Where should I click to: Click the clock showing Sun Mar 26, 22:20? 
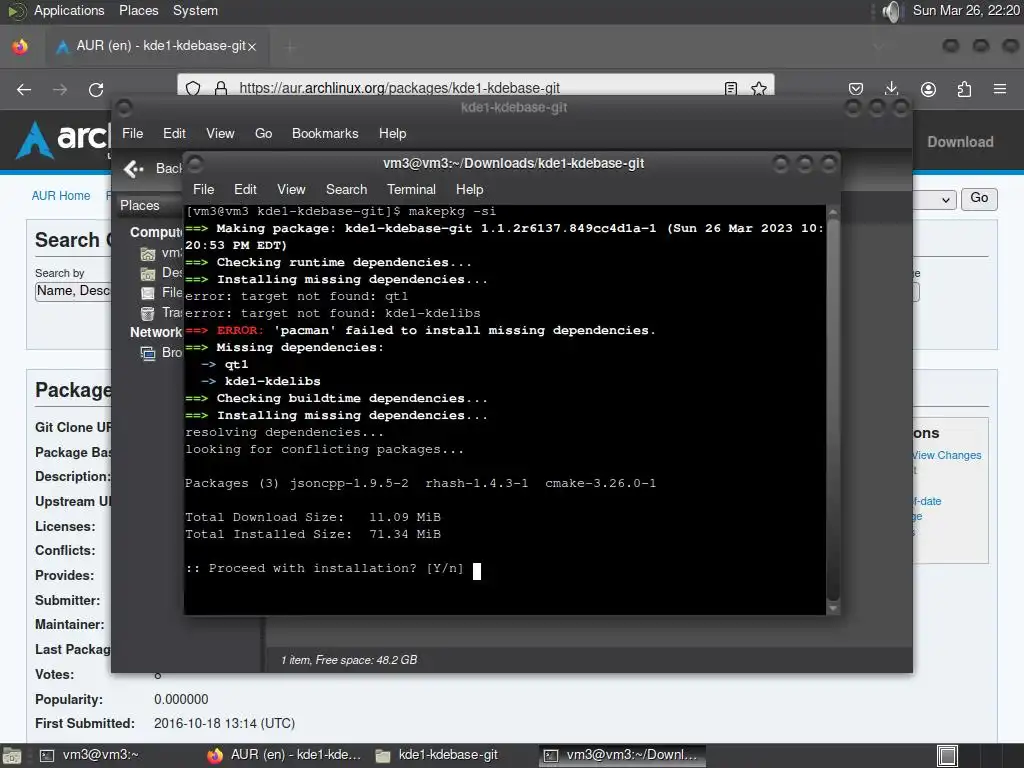[x=966, y=10]
